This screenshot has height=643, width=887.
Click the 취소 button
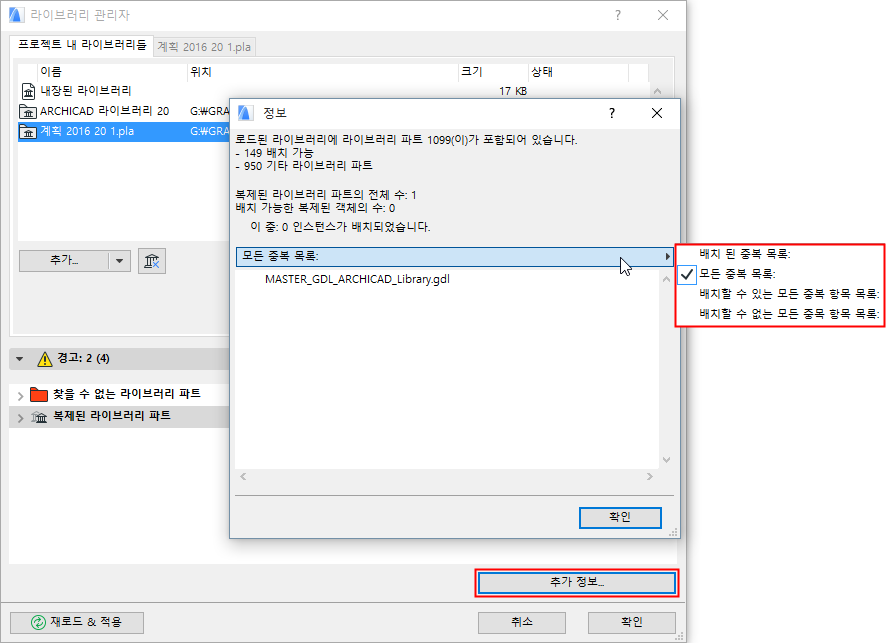(522, 622)
